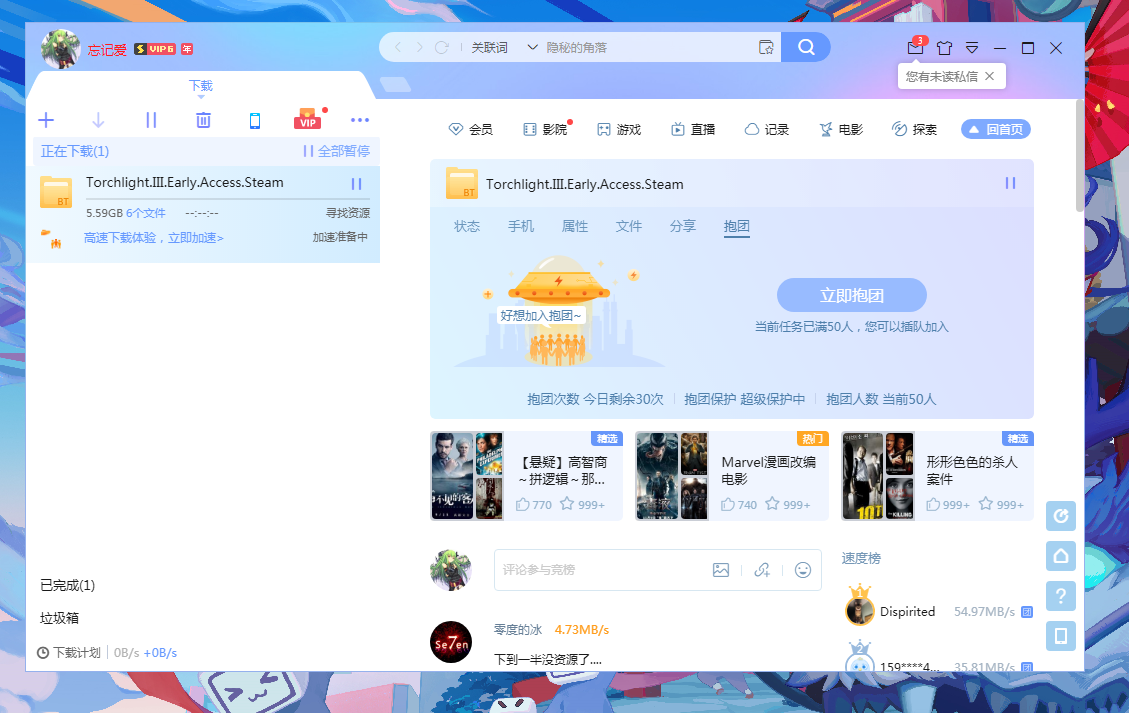
Task: Open the skin/theme shirt icon
Action: [x=943, y=47]
